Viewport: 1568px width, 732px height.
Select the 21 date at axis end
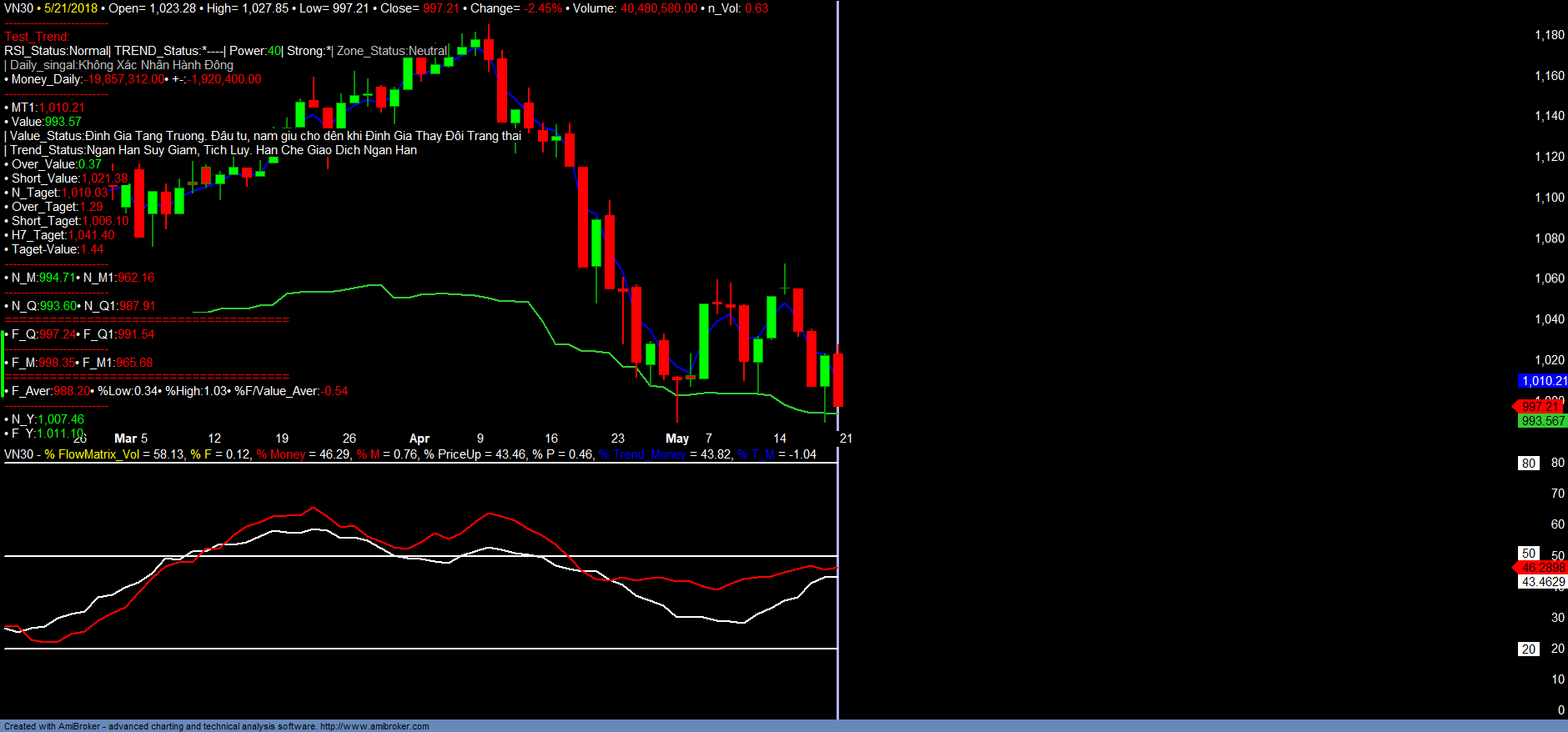(x=846, y=439)
